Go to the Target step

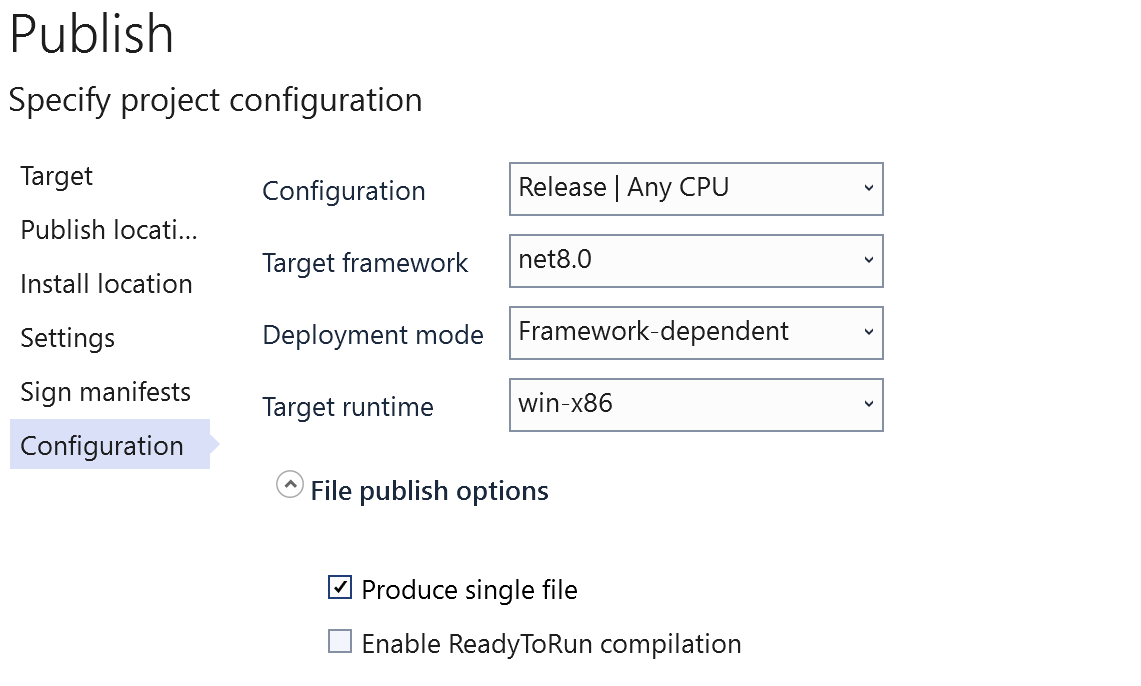57,177
